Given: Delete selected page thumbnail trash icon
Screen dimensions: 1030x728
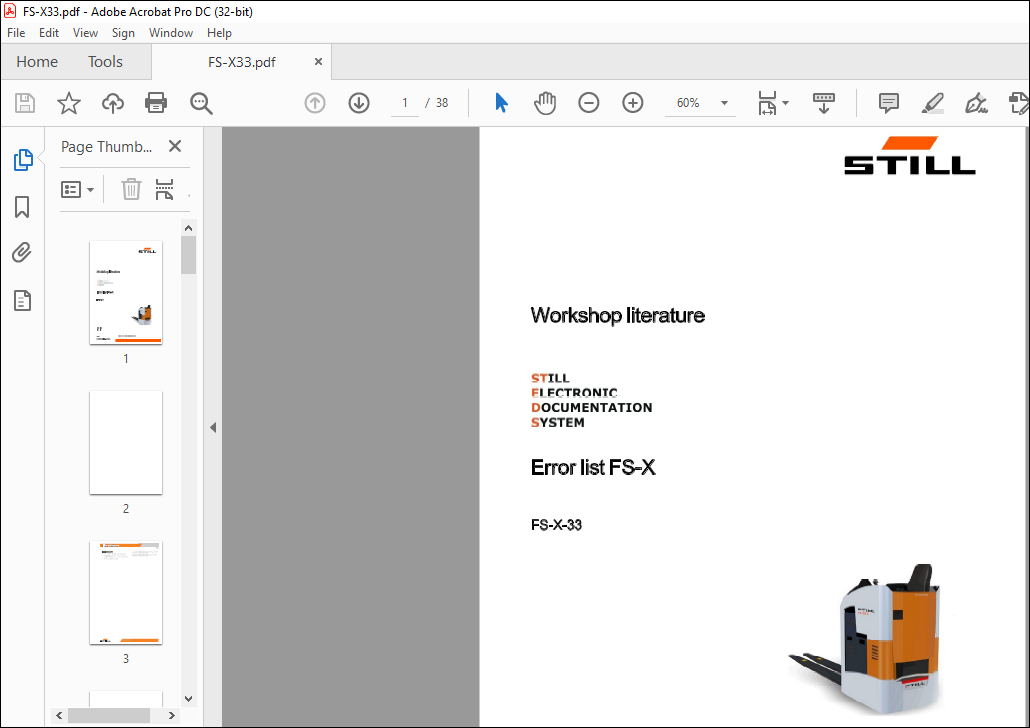Looking at the screenshot, I should click(x=131, y=189).
